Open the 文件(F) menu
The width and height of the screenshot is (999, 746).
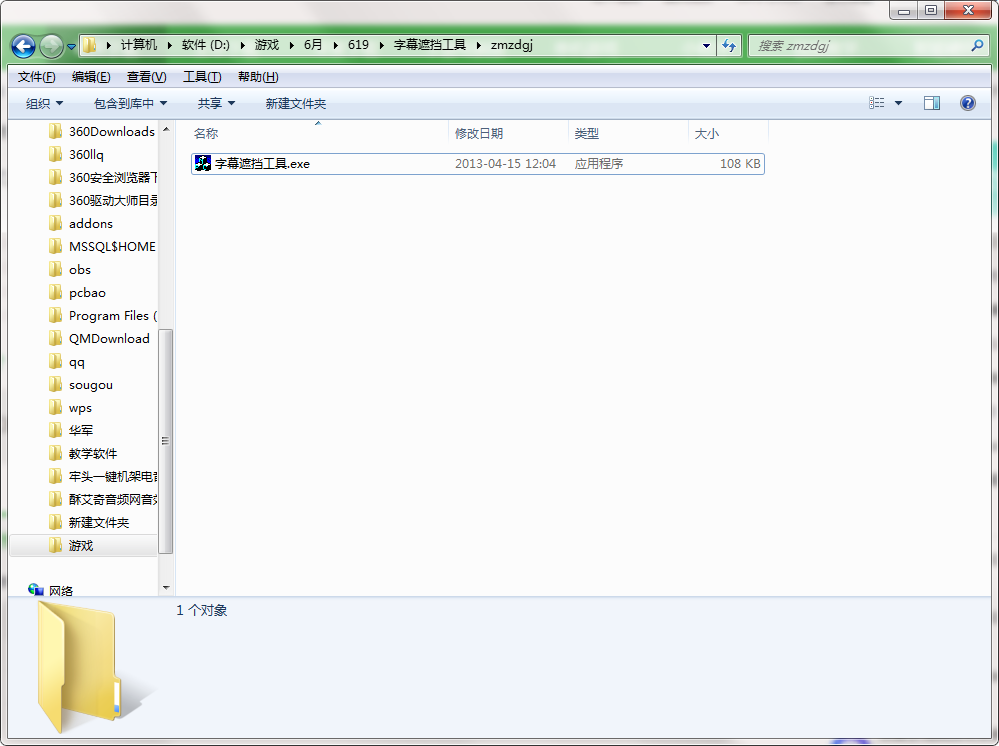pos(36,77)
